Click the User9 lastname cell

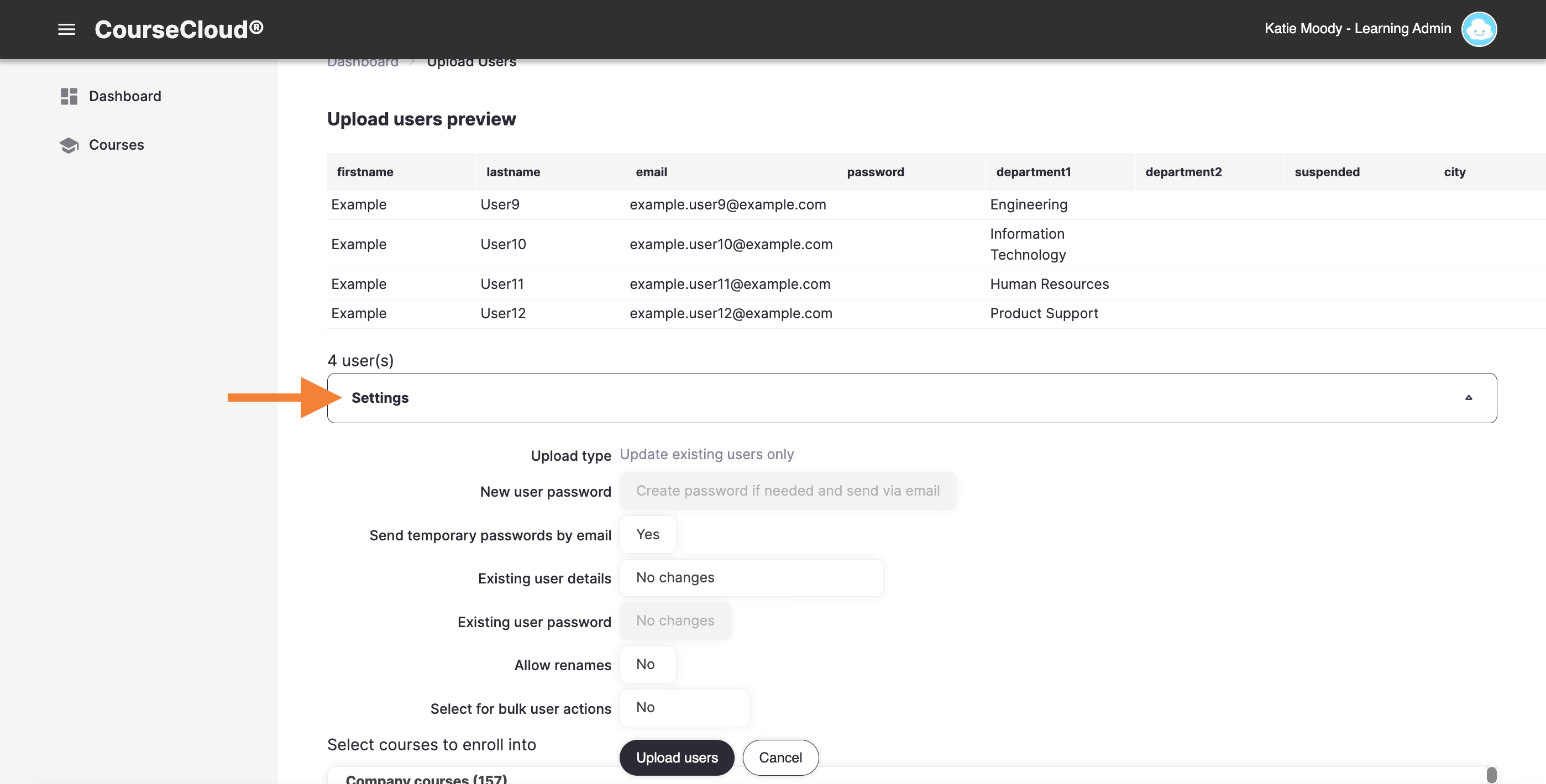[499, 204]
